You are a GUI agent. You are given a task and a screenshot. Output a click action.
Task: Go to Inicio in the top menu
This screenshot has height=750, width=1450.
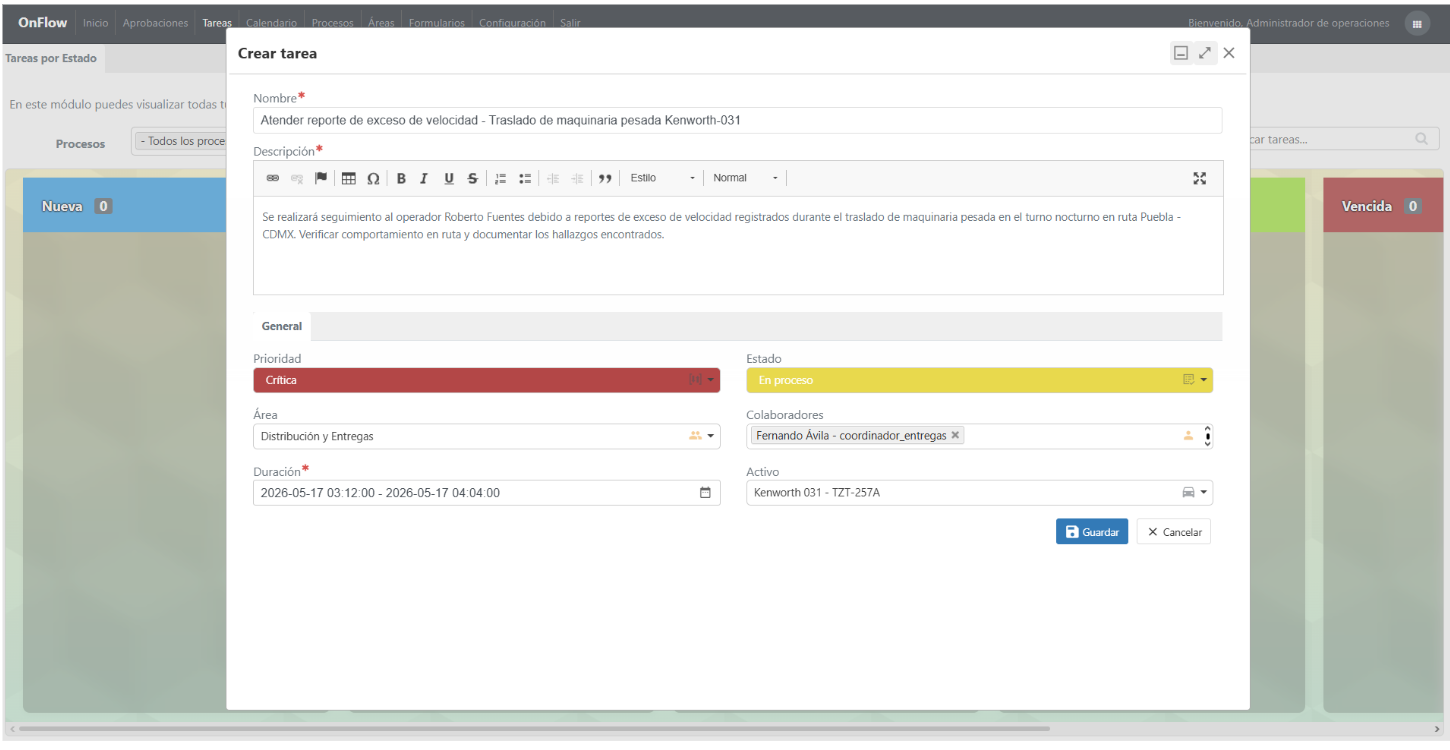click(96, 22)
